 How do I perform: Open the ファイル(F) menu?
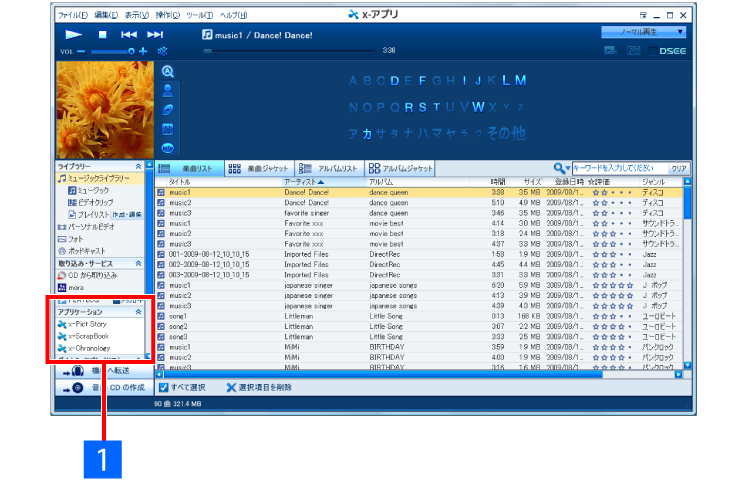(72, 16)
